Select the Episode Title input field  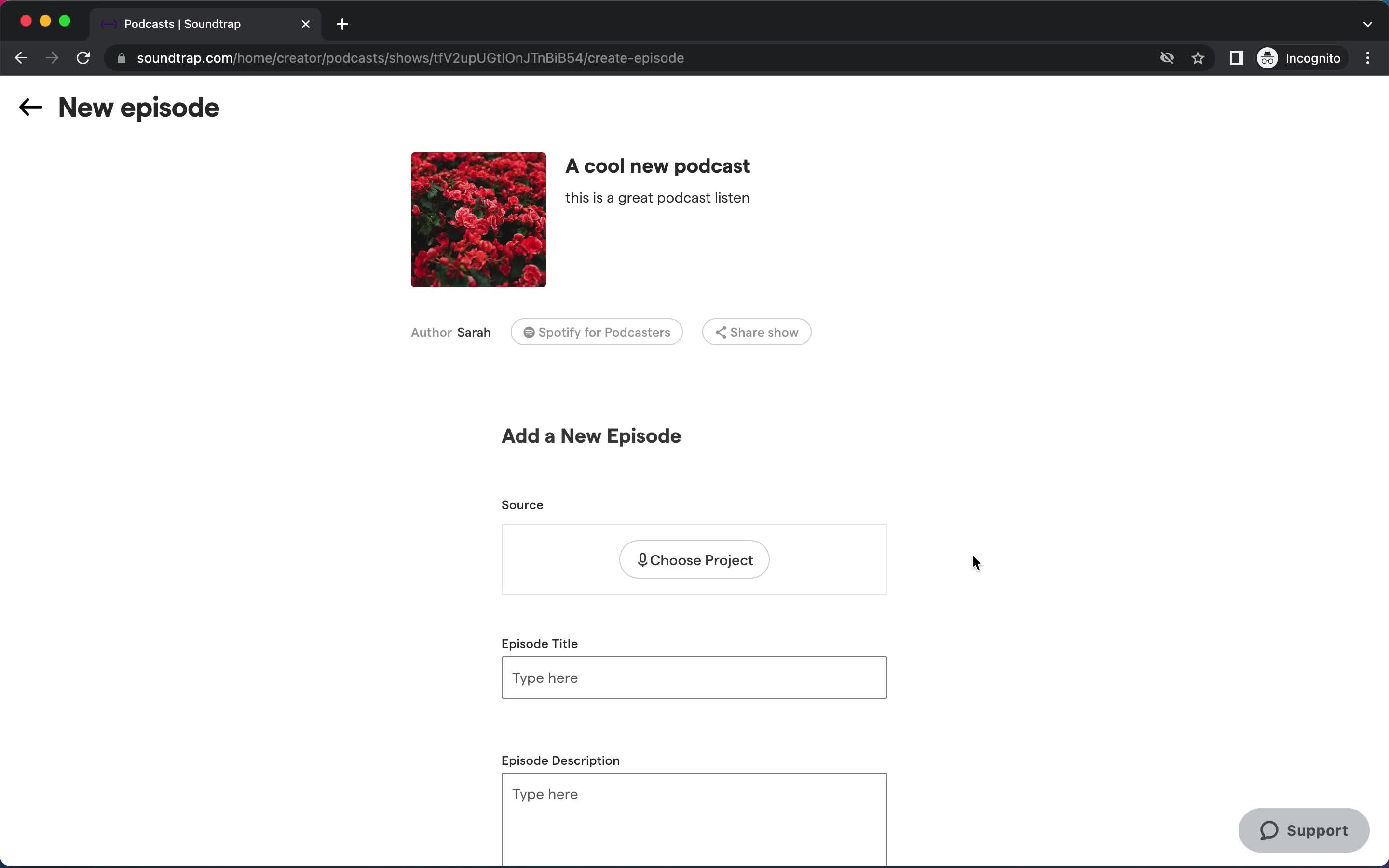(694, 677)
